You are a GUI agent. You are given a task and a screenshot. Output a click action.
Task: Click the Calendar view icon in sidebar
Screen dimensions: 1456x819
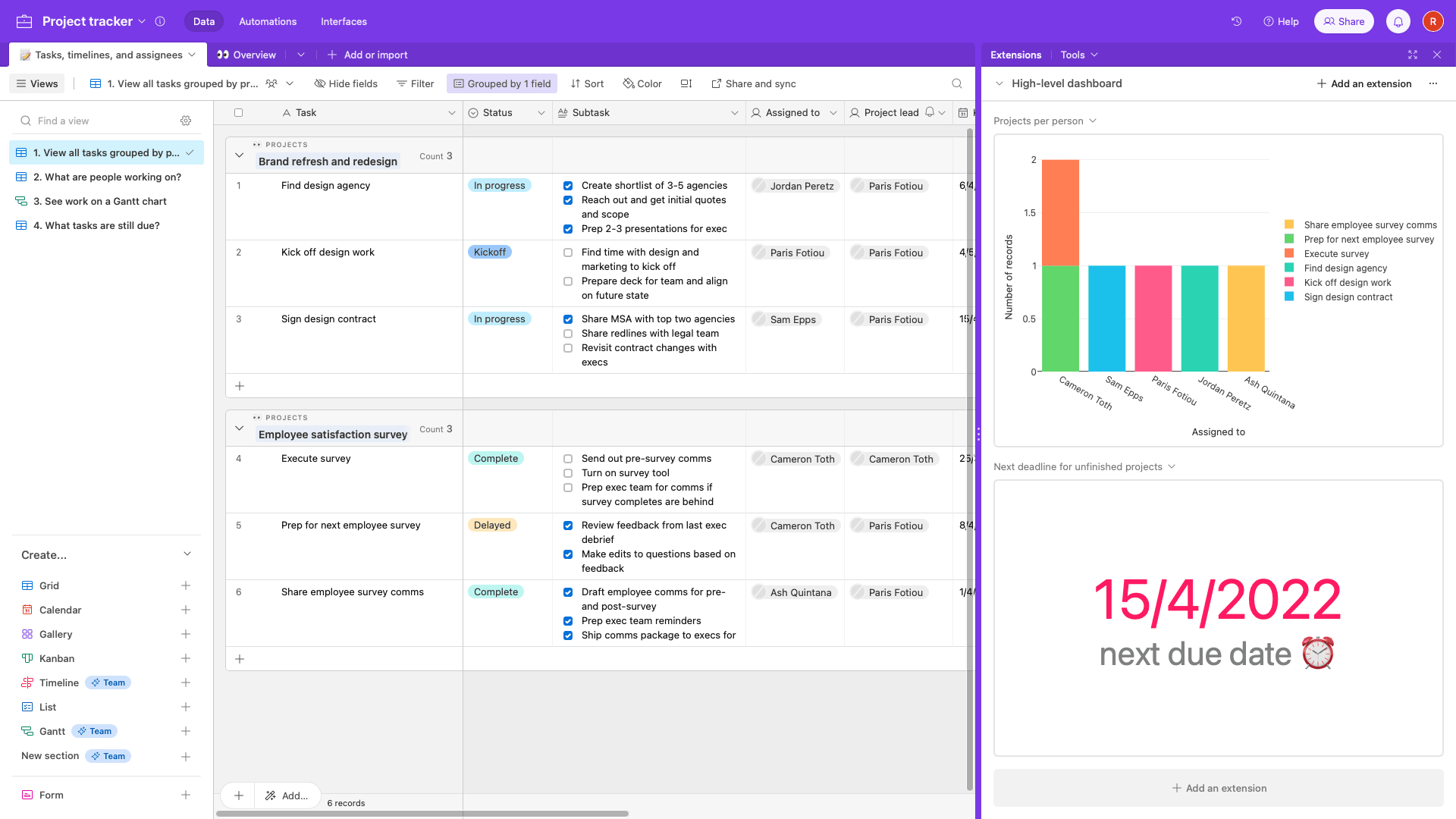(27, 610)
